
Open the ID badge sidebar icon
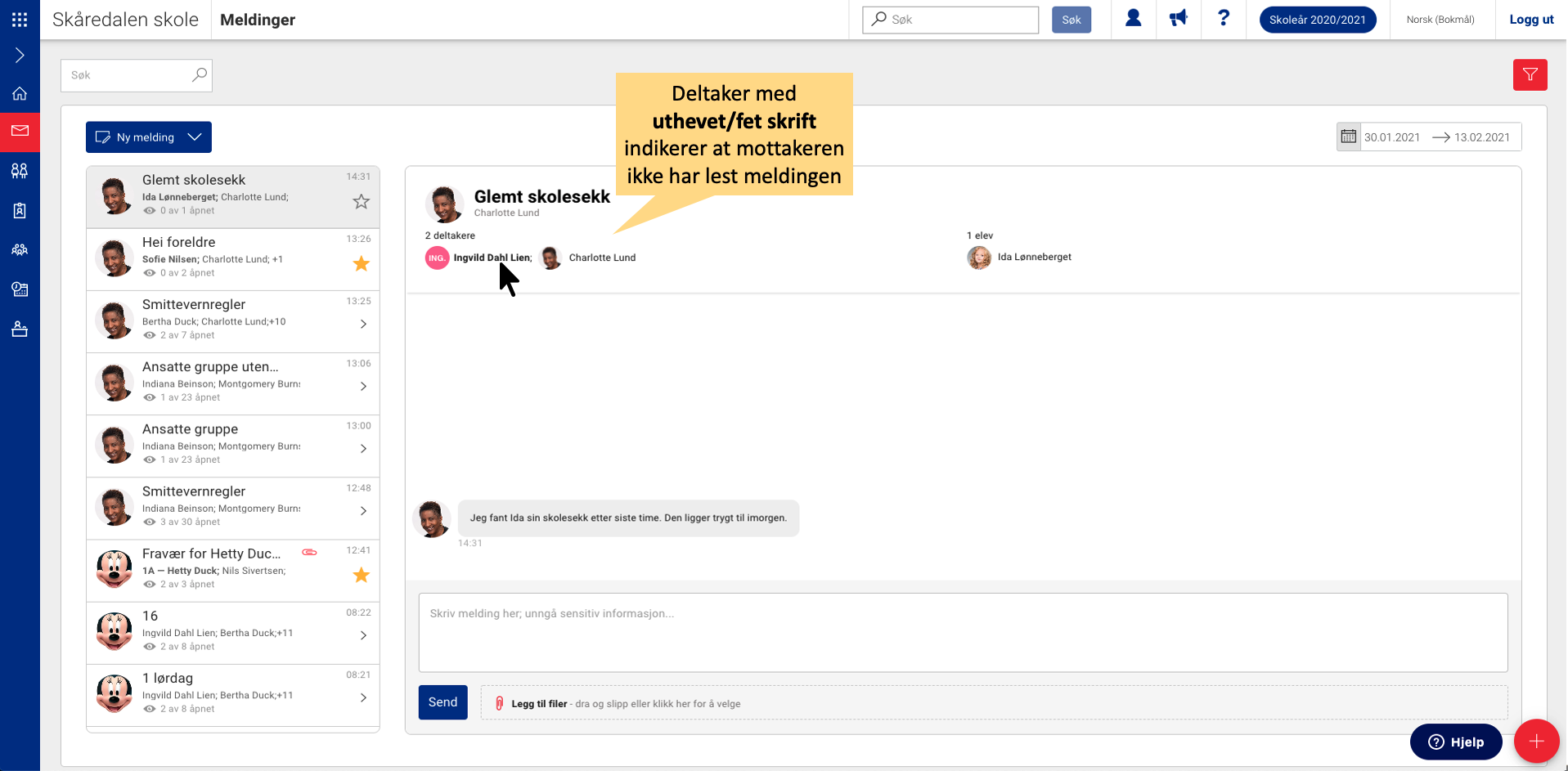[20, 210]
